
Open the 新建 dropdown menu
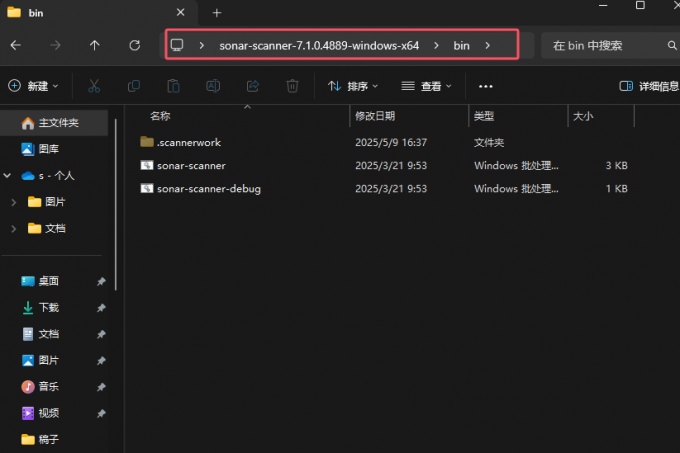pyautogui.click(x=33, y=86)
